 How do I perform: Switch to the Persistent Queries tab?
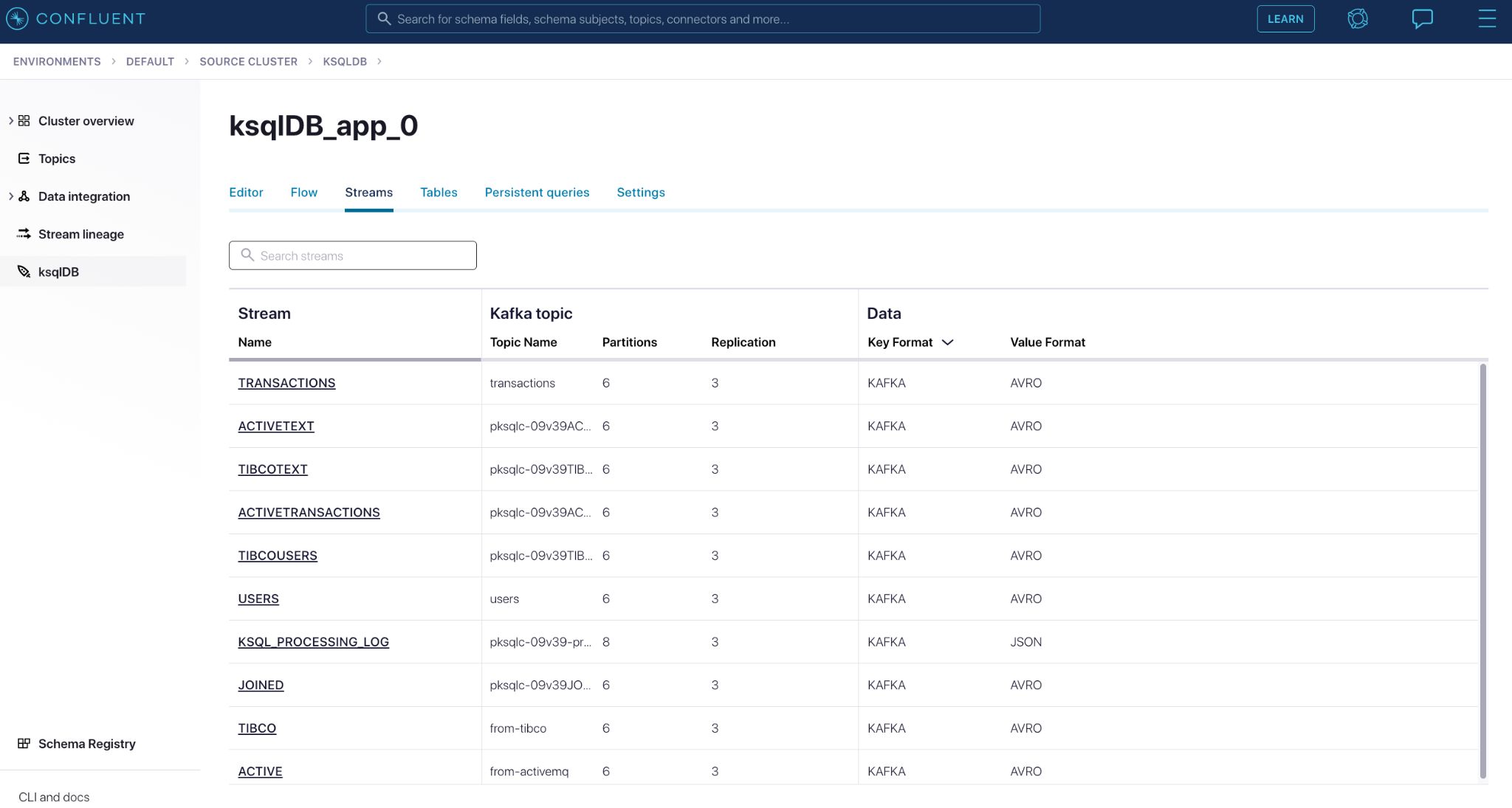(537, 192)
